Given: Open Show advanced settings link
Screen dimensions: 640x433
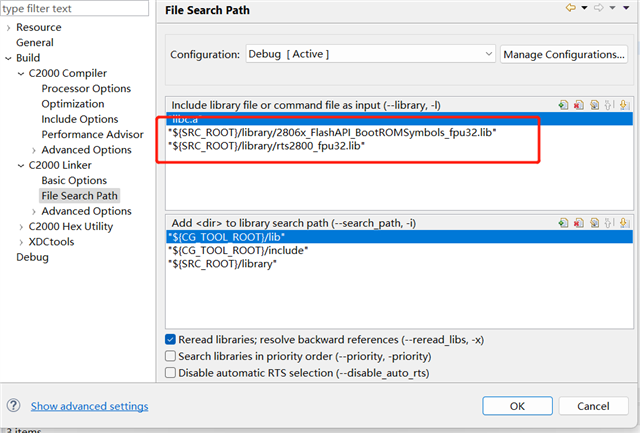Looking at the screenshot, I should pyautogui.click(x=89, y=406).
